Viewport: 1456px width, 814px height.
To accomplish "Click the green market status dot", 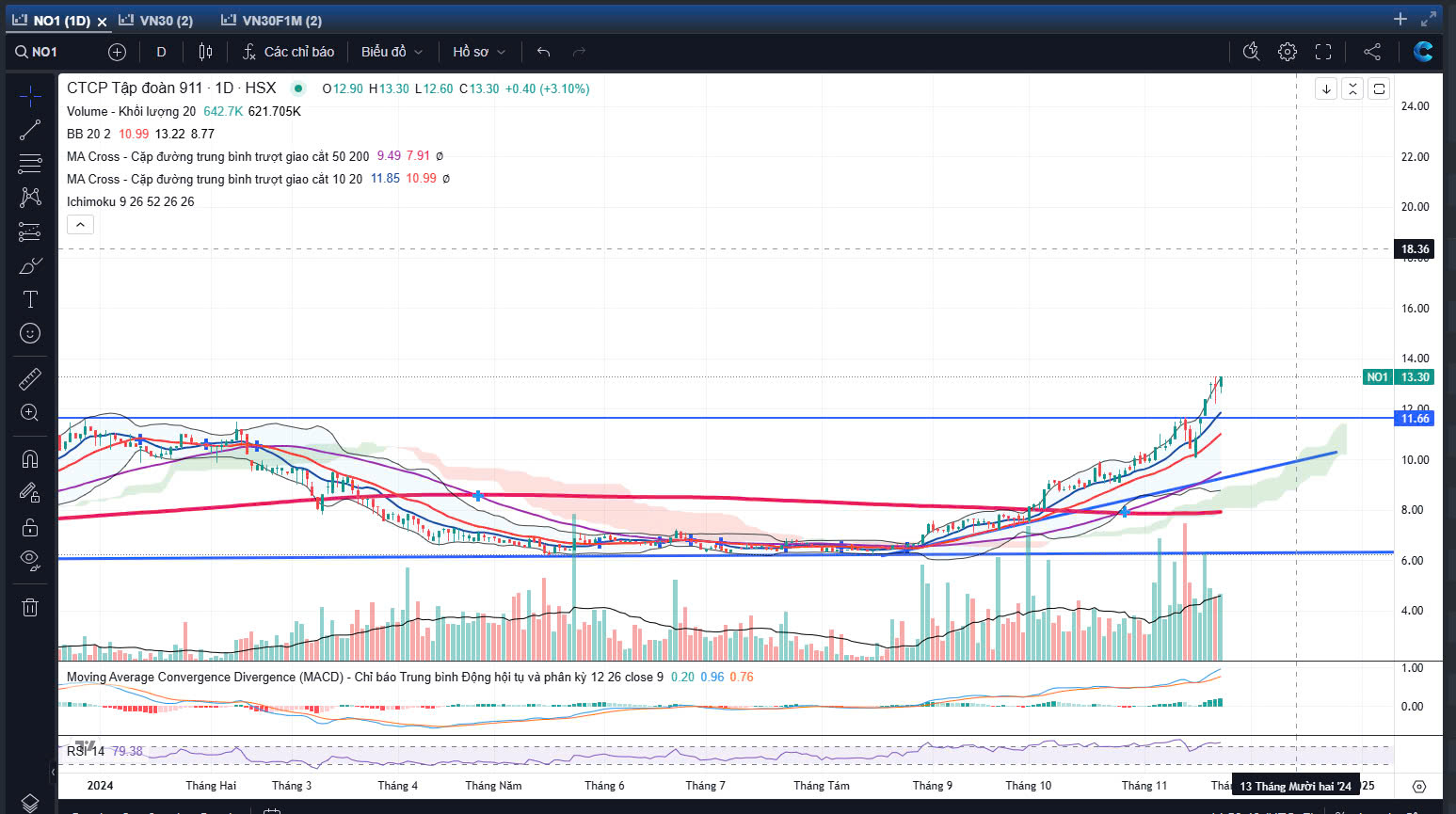I will click(298, 88).
